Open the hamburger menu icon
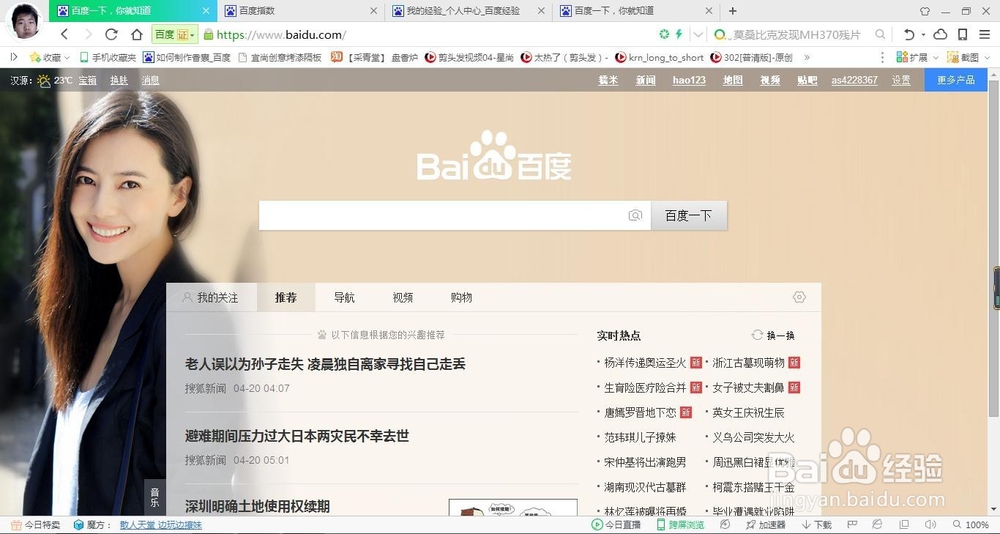Viewport: 1000px width, 534px height. click(985, 34)
